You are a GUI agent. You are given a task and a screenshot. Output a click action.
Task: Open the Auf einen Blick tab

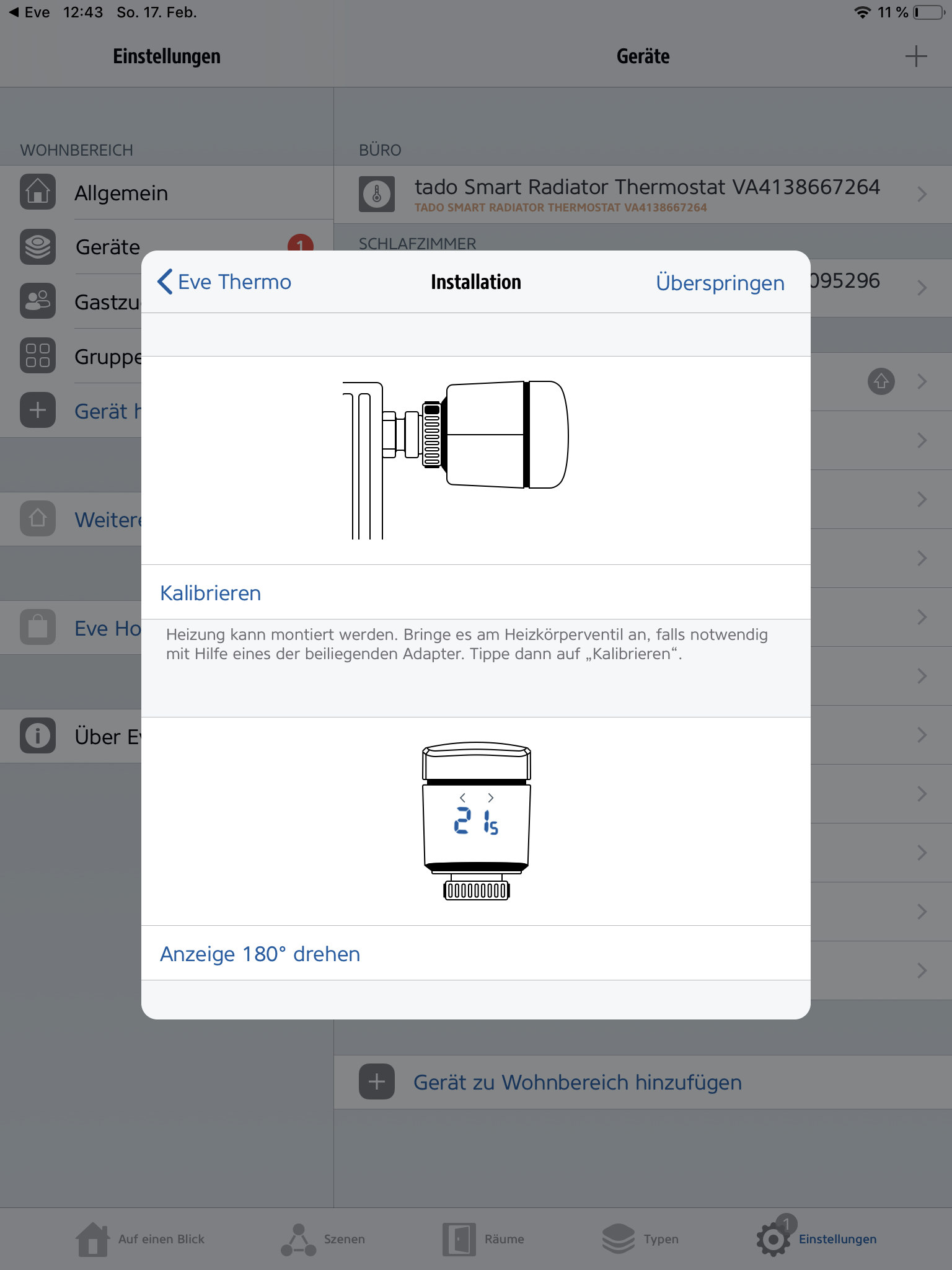tap(140, 1239)
